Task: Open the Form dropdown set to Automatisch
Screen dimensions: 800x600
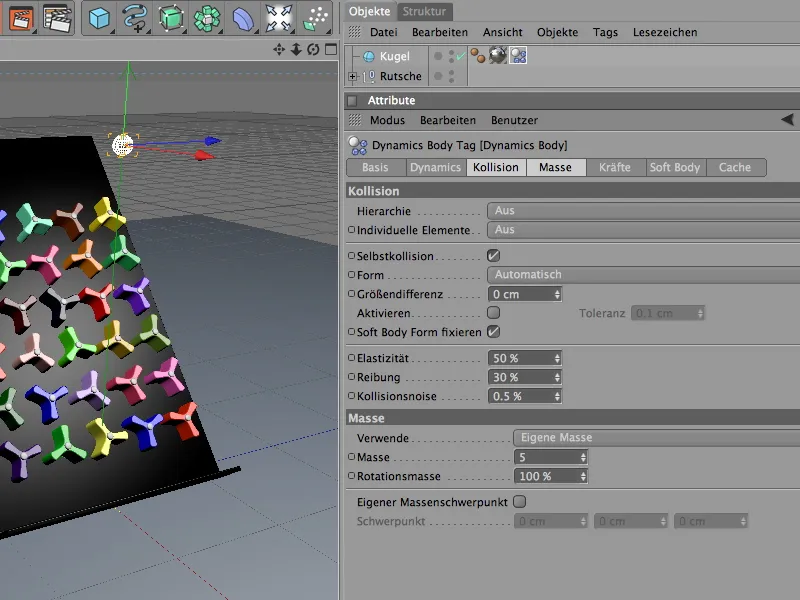Action: [x=642, y=275]
